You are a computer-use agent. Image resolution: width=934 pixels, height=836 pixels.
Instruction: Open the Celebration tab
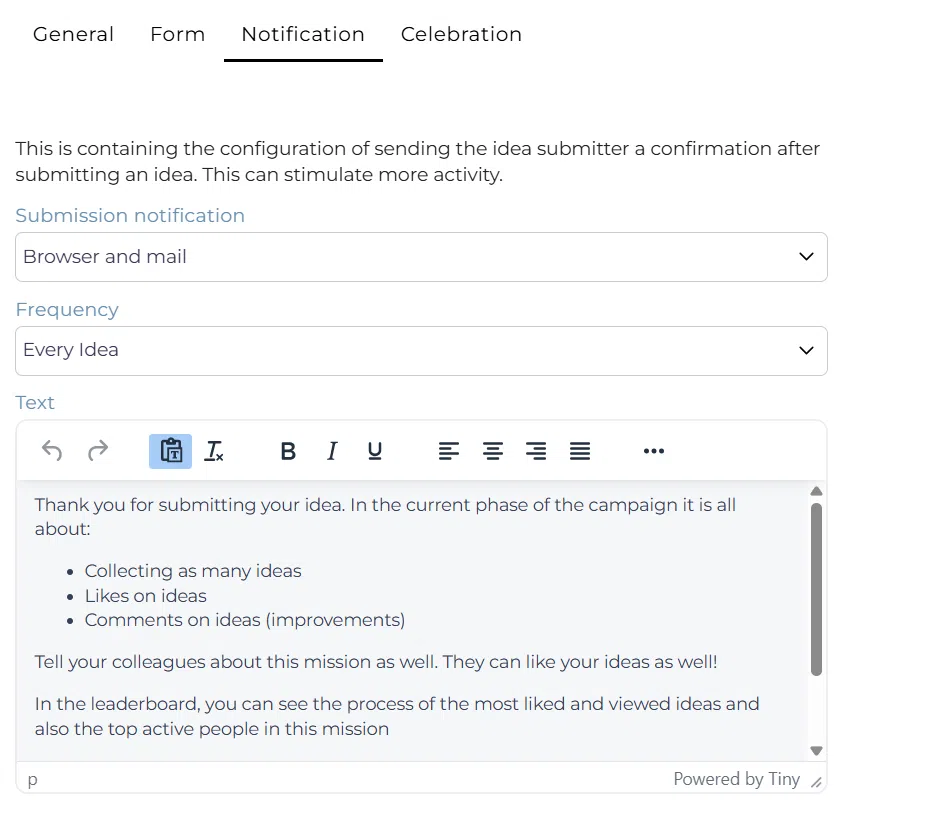(462, 35)
